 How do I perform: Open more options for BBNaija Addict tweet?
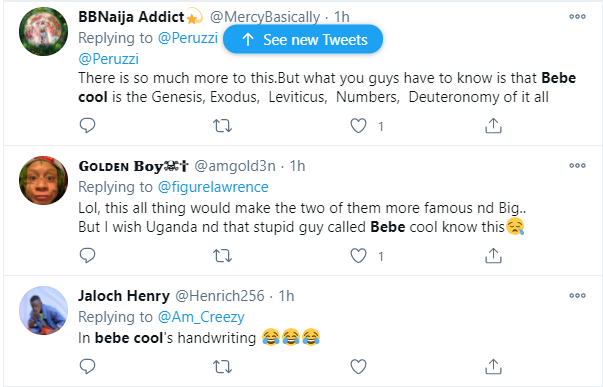(x=577, y=17)
